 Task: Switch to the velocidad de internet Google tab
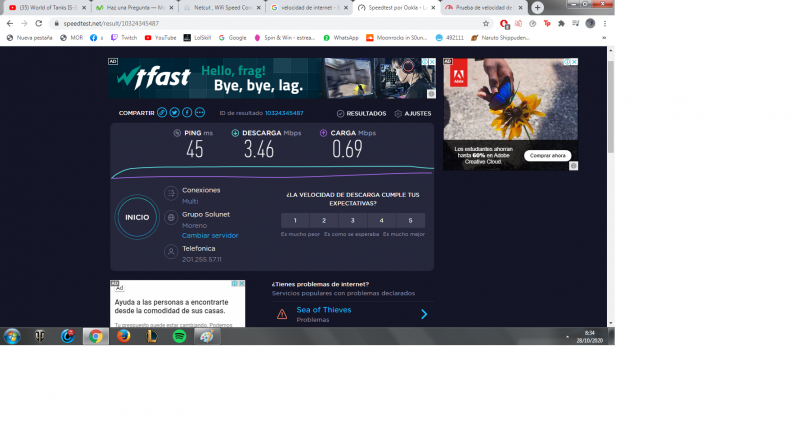309,8
